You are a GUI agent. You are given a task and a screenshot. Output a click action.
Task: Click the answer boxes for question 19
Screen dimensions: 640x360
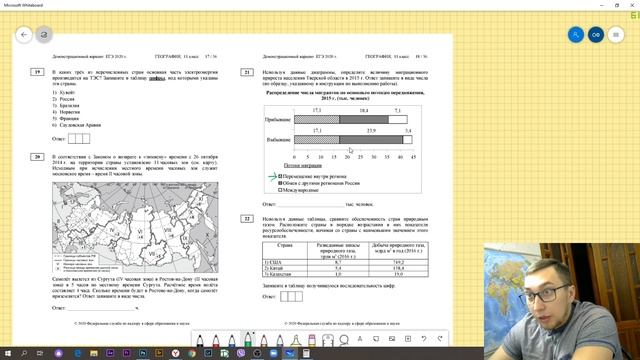[79, 139]
